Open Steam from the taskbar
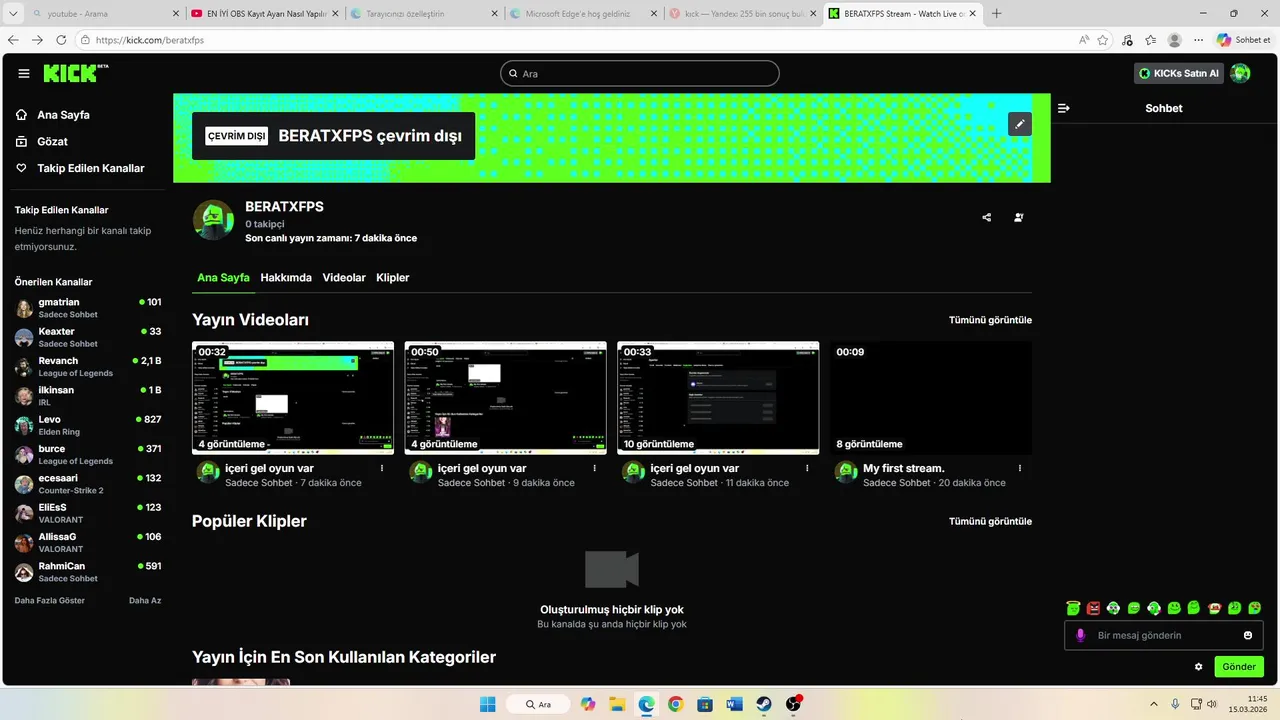The image size is (1280, 720). 764,704
